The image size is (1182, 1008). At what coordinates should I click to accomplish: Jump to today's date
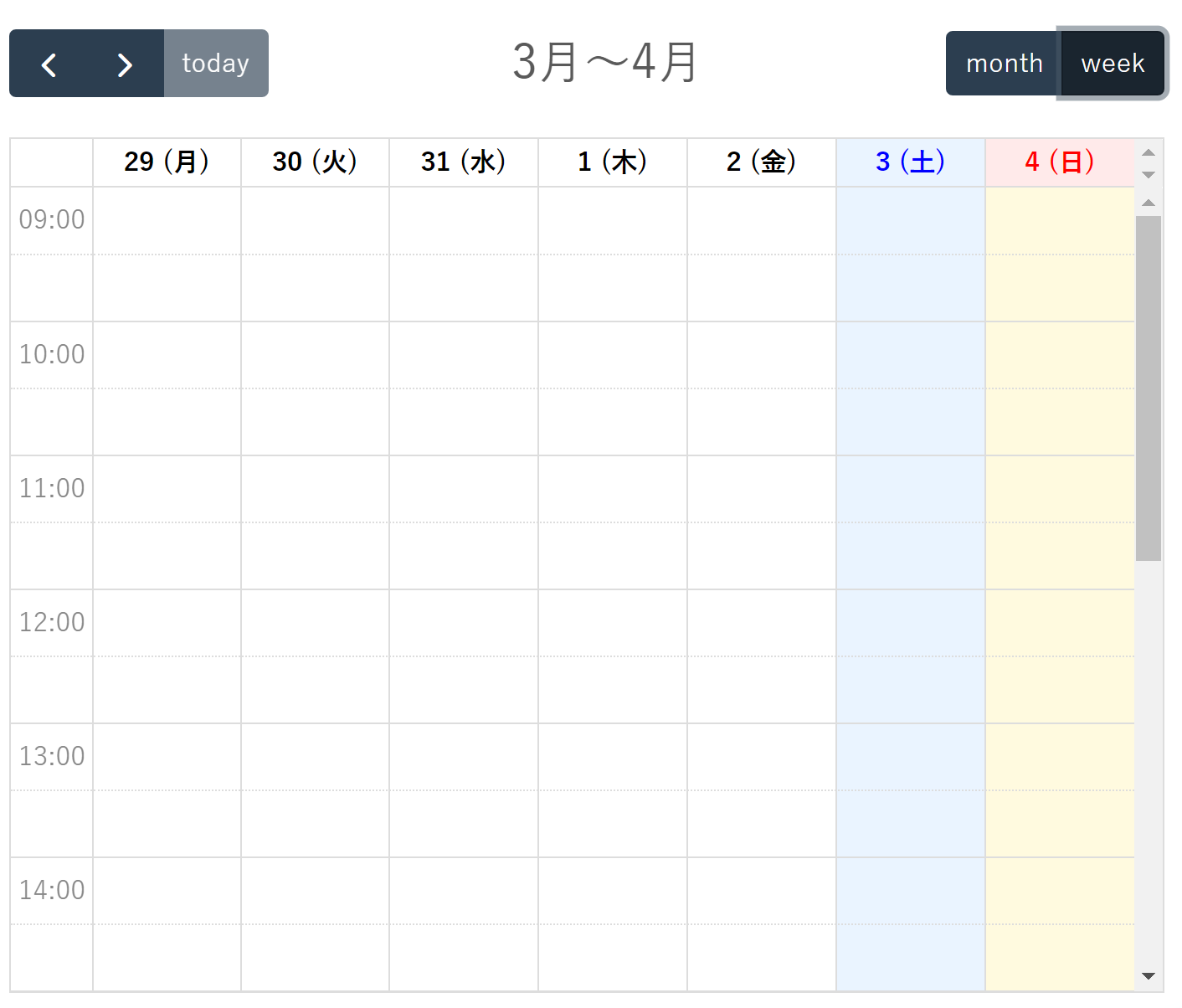pos(216,64)
